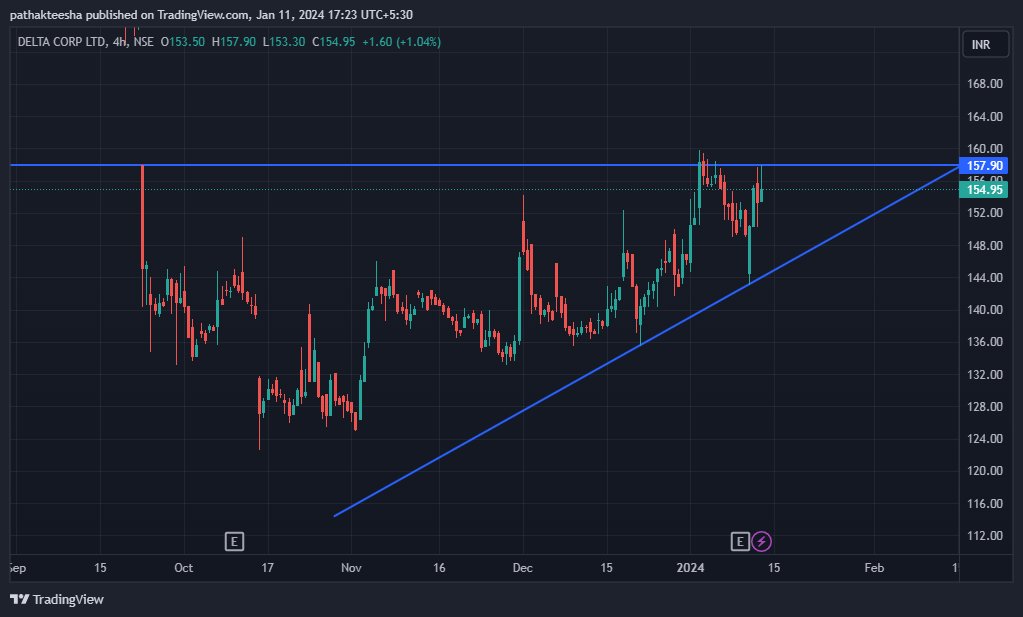Click the Dec date label on the time axis
Viewport: 1023px width, 617px height.
(523, 568)
